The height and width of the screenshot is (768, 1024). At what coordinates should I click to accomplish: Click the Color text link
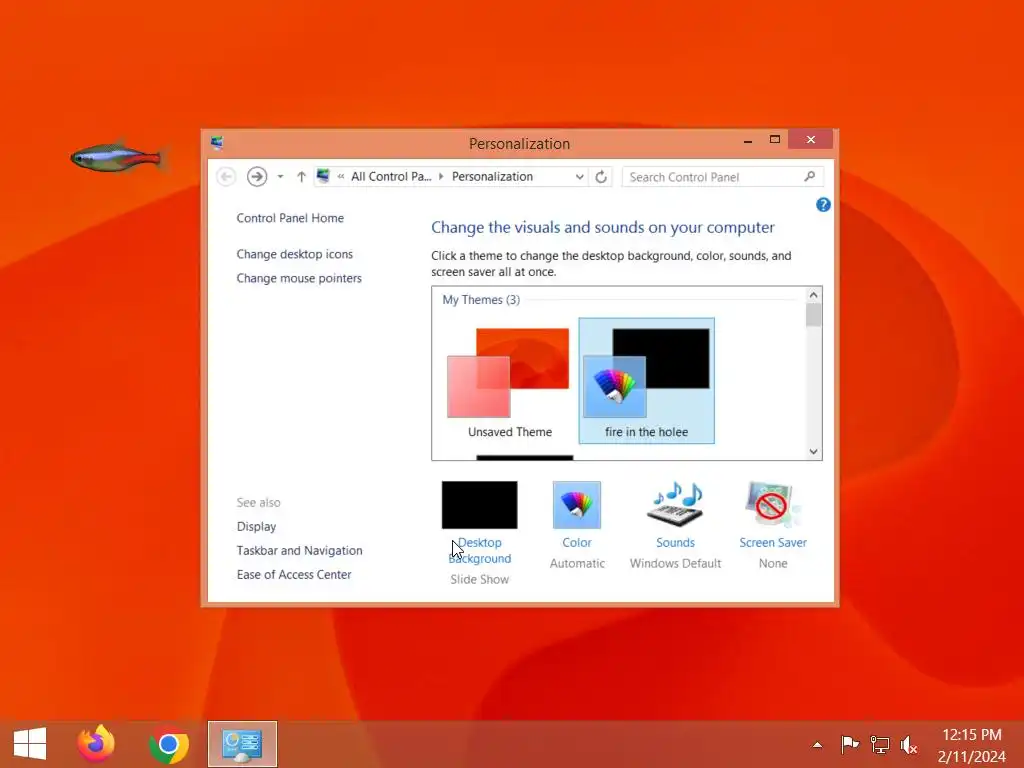[577, 543]
